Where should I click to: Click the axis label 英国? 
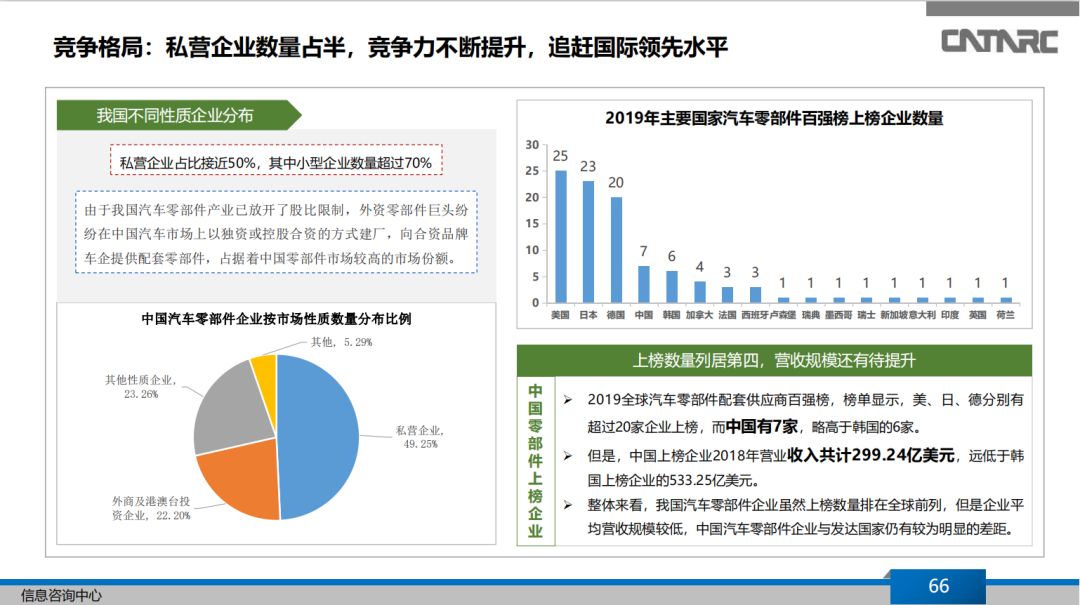pyautogui.click(x=977, y=315)
